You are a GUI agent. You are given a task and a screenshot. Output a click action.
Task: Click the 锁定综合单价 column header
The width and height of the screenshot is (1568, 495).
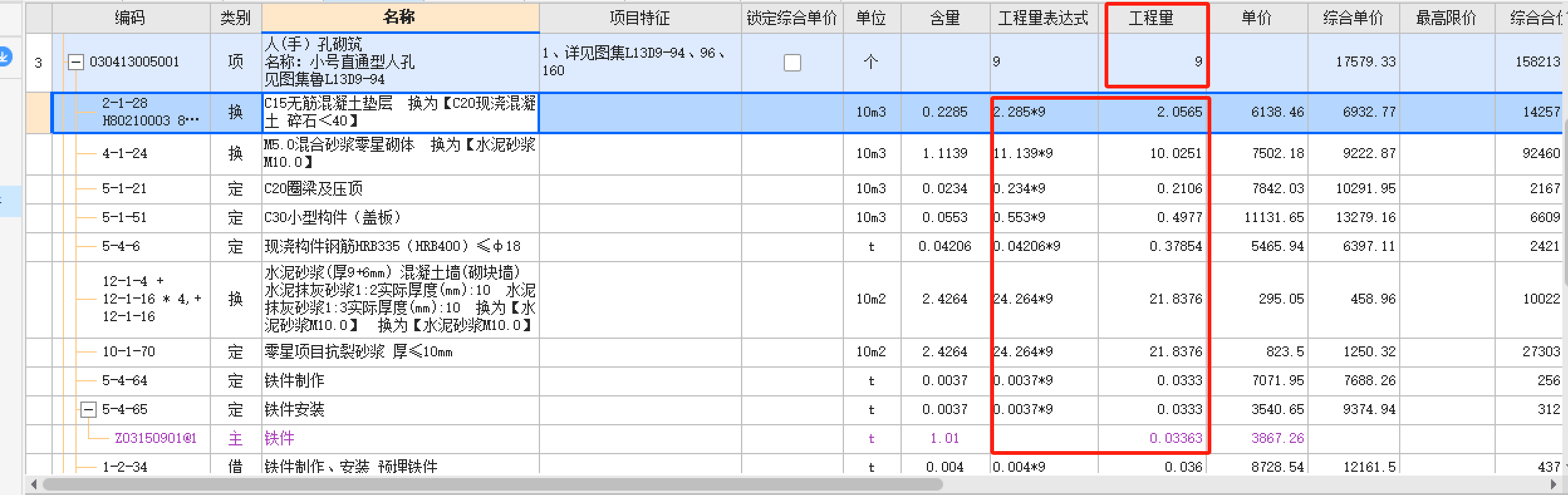pyautogui.click(x=792, y=18)
